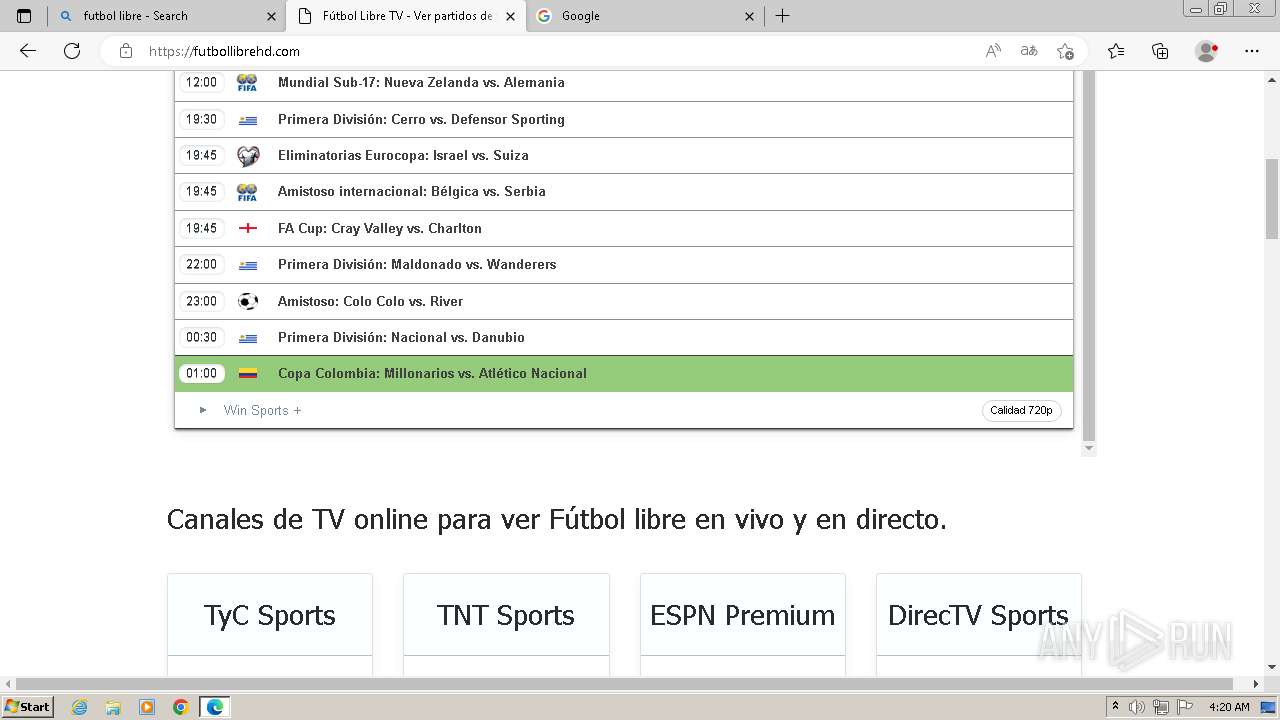The height and width of the screenshot is (720, 1280).
Task: Reload the current page
Action: [x=72, y=51]
